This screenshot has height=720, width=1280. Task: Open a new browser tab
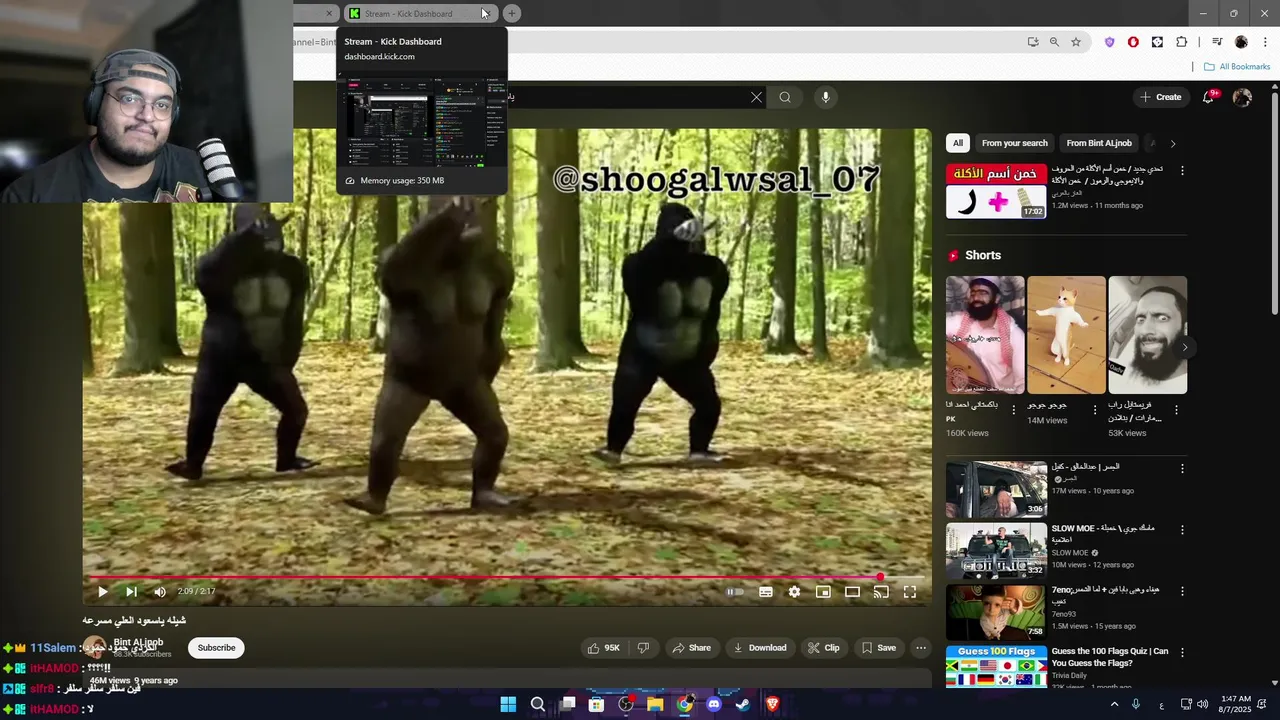tap(511, 13)
